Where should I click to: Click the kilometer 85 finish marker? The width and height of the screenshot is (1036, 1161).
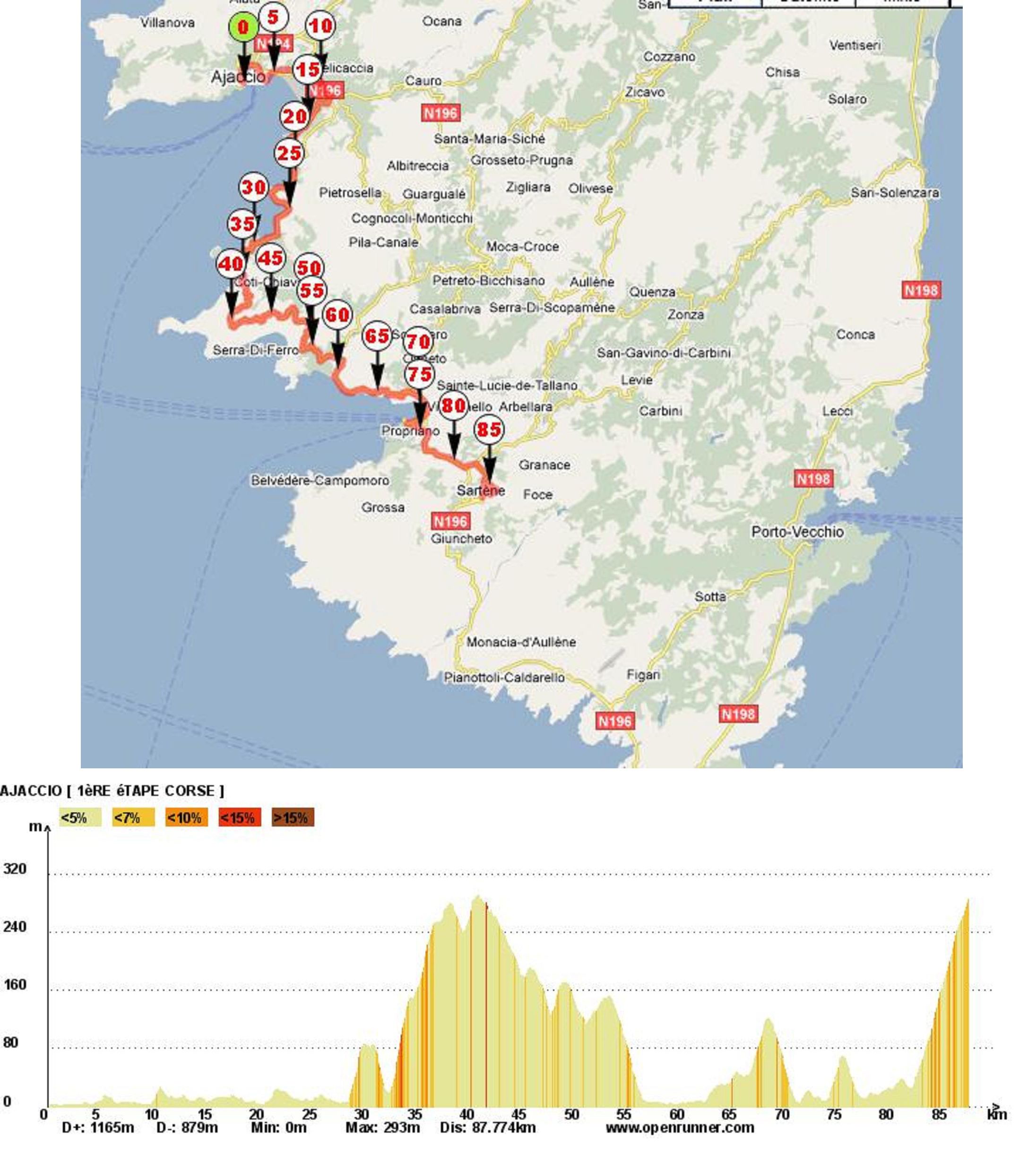489,430
